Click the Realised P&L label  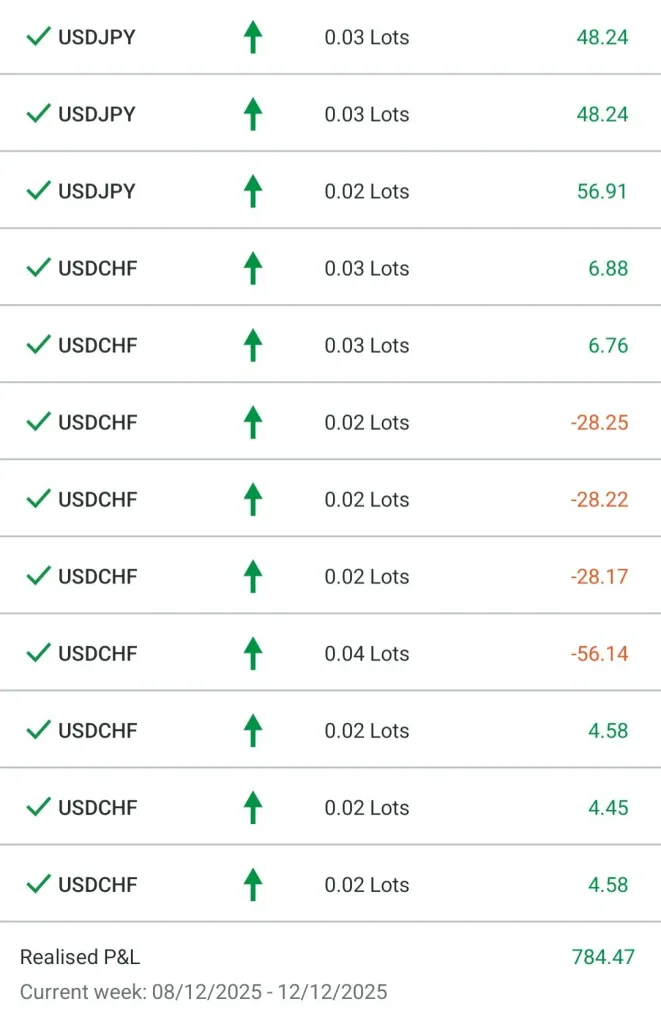[80, 957]
